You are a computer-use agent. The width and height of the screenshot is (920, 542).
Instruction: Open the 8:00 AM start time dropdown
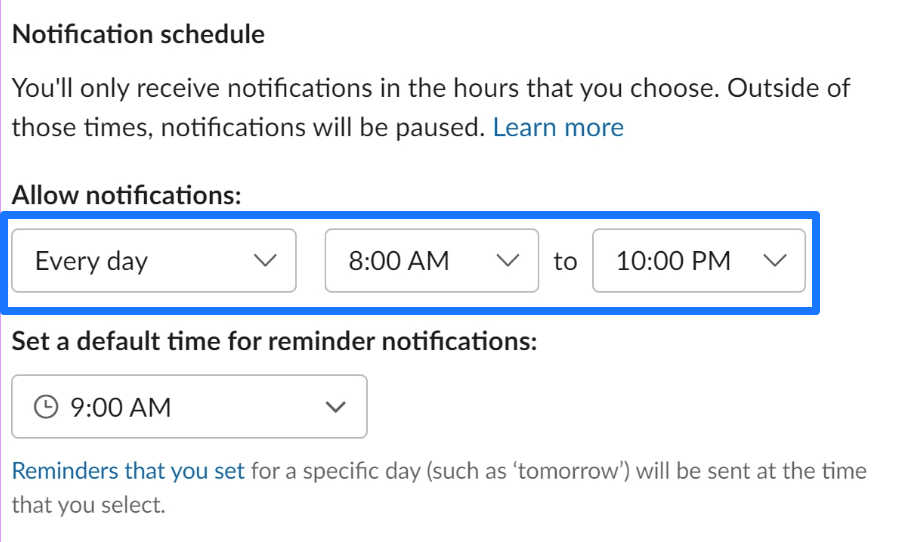tap(432, 262)
